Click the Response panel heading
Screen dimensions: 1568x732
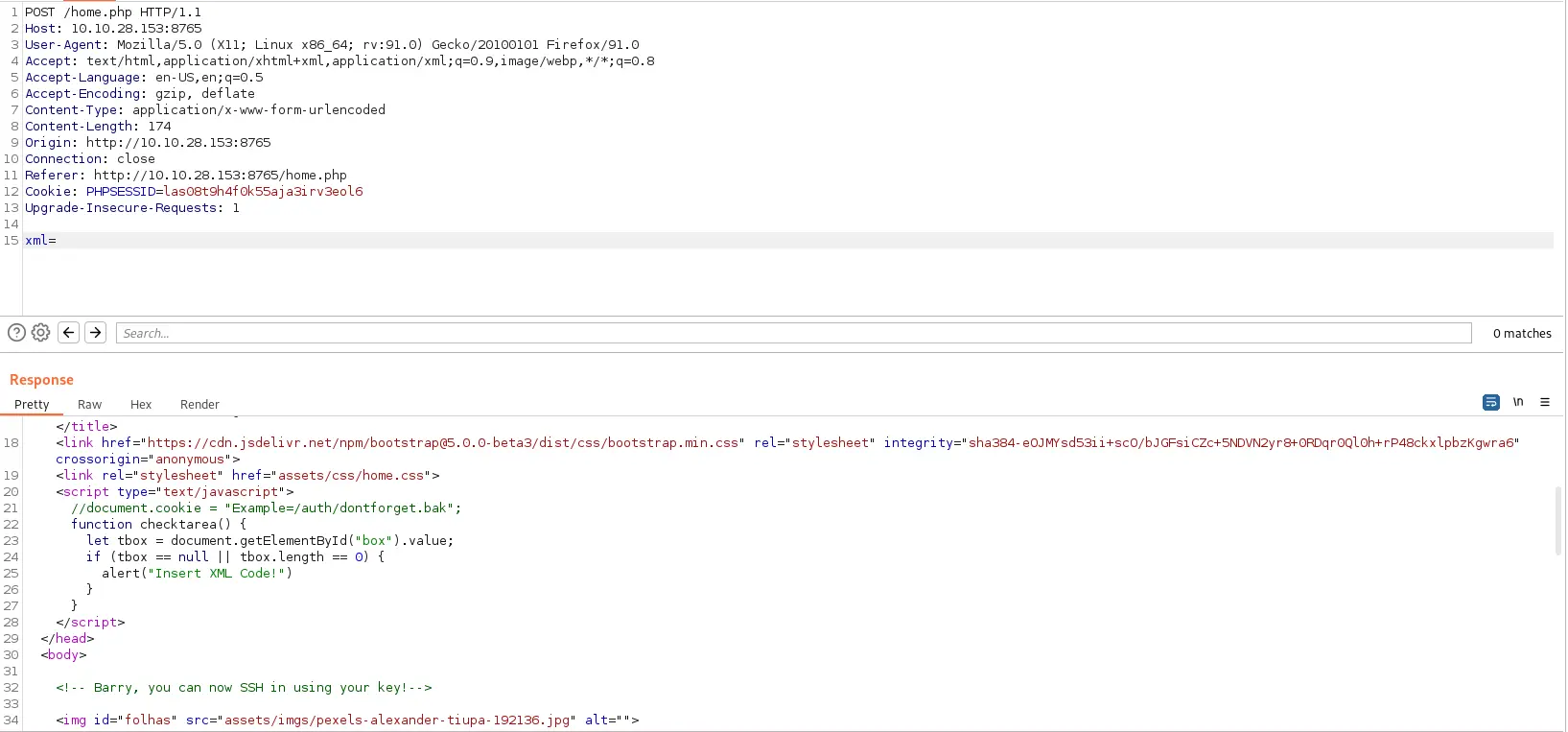click(x=41, y=380)
